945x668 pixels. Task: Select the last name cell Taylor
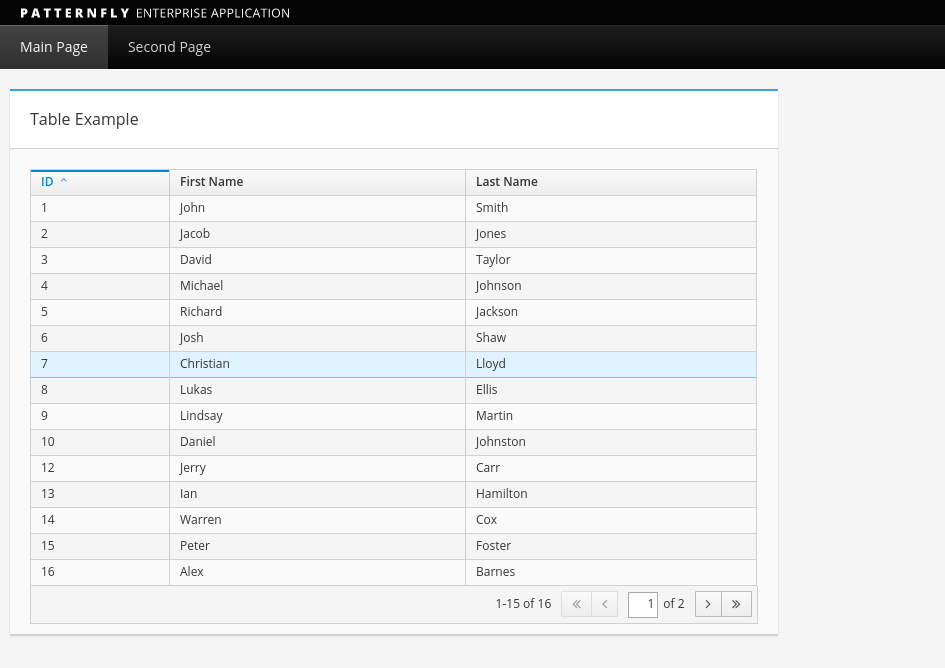pyautogui.click(x=611, y=260)
